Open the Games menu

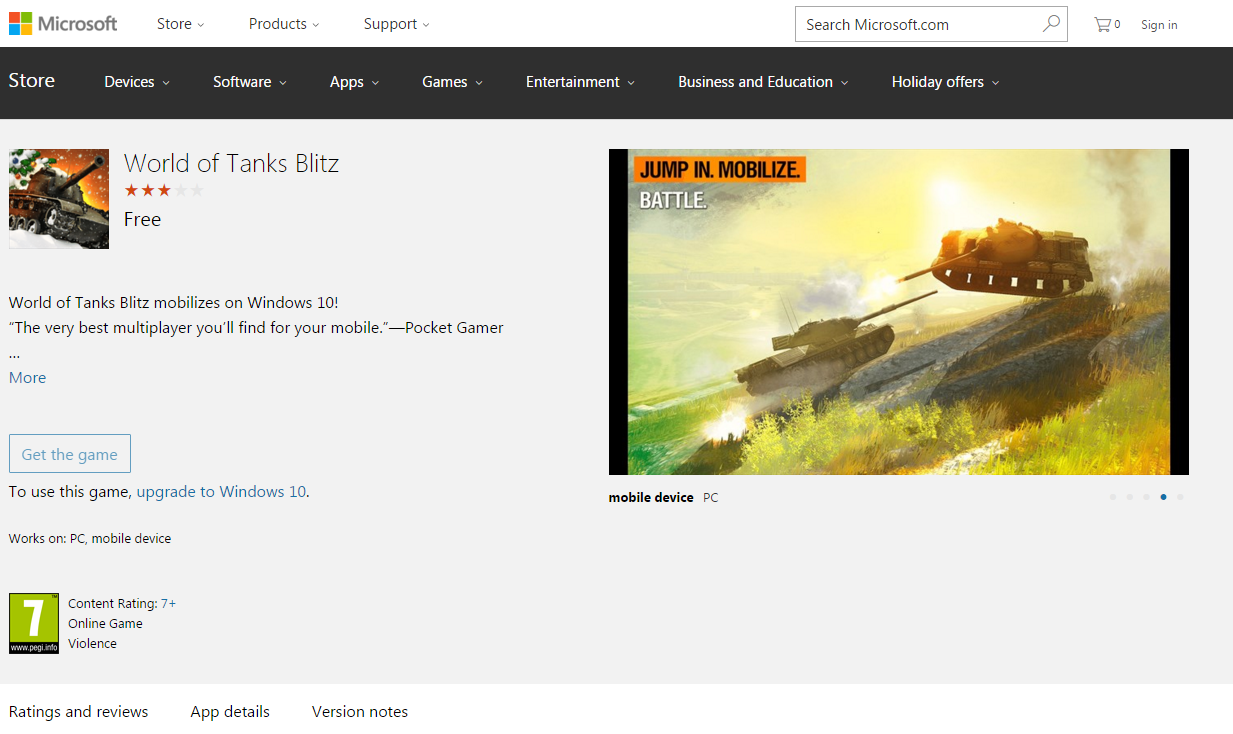[x=453, y=82]
